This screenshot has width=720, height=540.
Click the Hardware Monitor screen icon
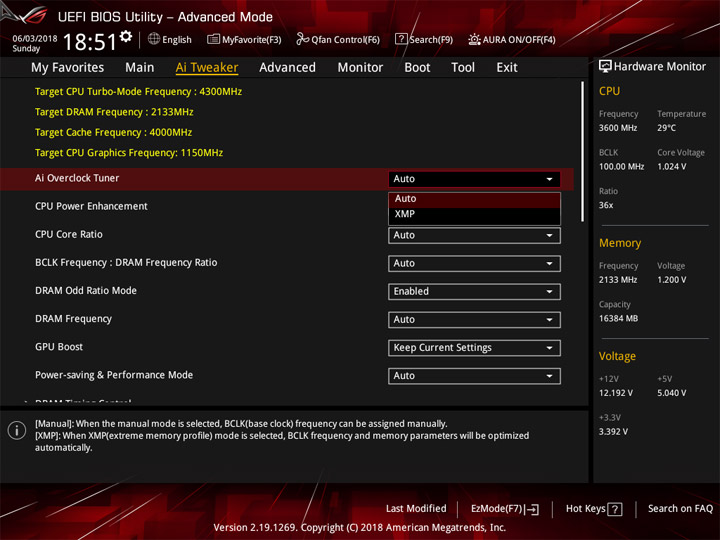[605, 67]
